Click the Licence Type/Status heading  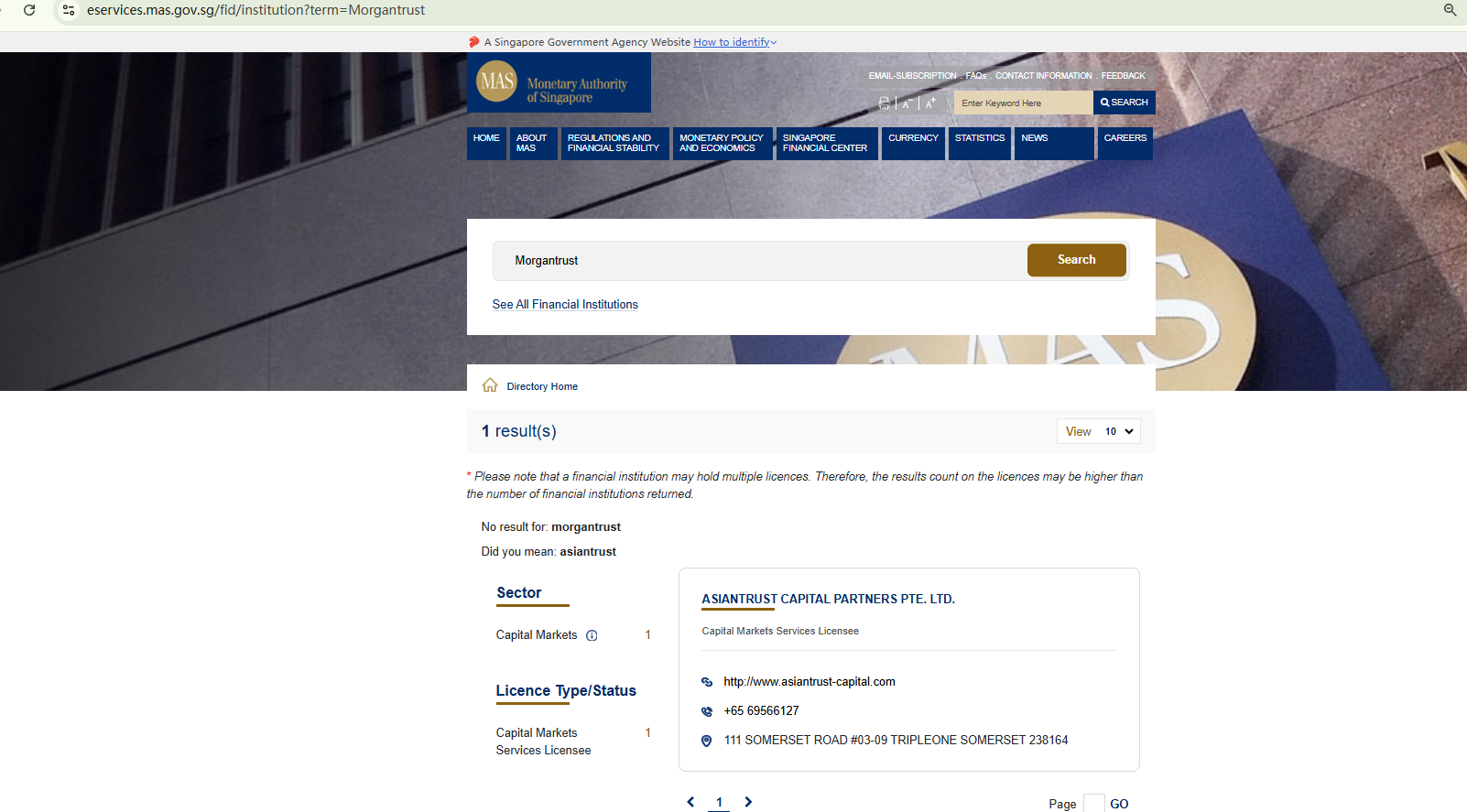pos(566,691)
